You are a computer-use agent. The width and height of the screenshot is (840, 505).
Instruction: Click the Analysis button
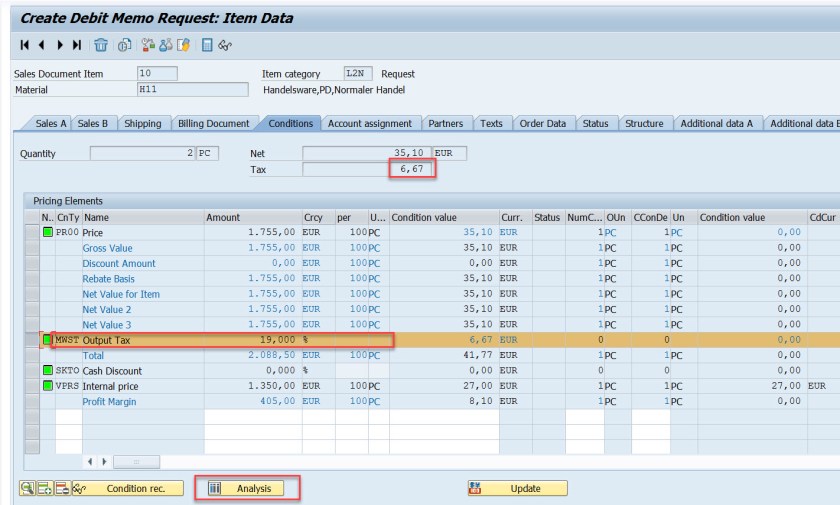click(246, 489)
